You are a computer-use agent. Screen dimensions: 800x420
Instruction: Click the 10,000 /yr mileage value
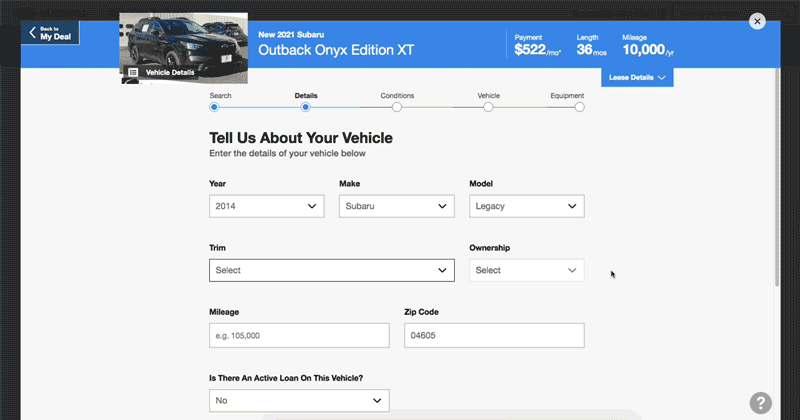648,50
